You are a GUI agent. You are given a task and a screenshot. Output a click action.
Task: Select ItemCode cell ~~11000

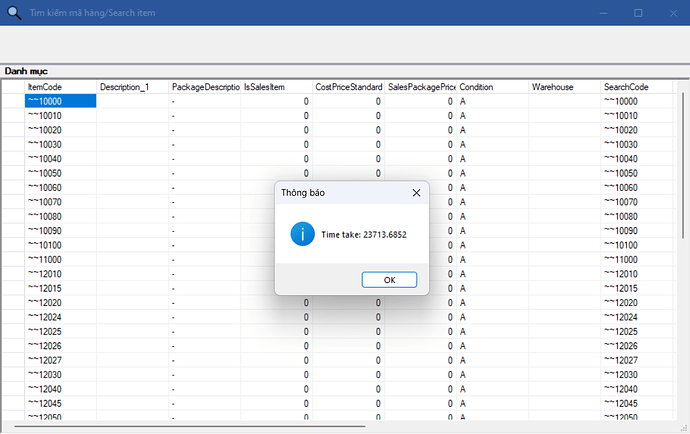point(60,260)
